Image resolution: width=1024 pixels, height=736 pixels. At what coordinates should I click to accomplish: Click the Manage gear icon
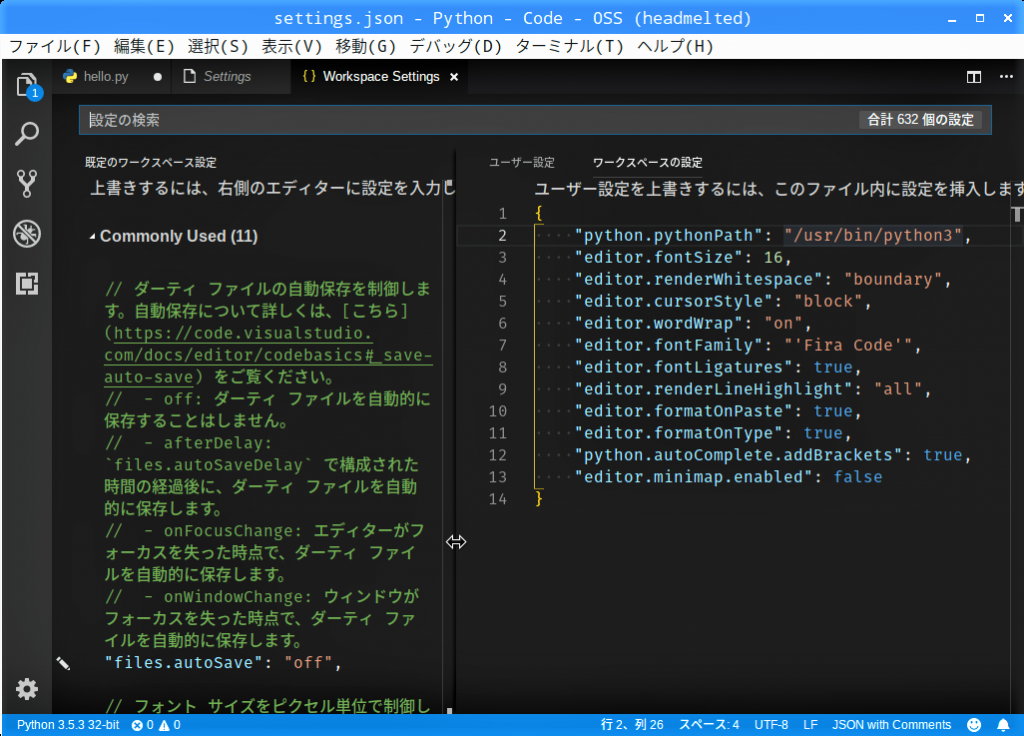pyautogui.click(x=27, y=689)
